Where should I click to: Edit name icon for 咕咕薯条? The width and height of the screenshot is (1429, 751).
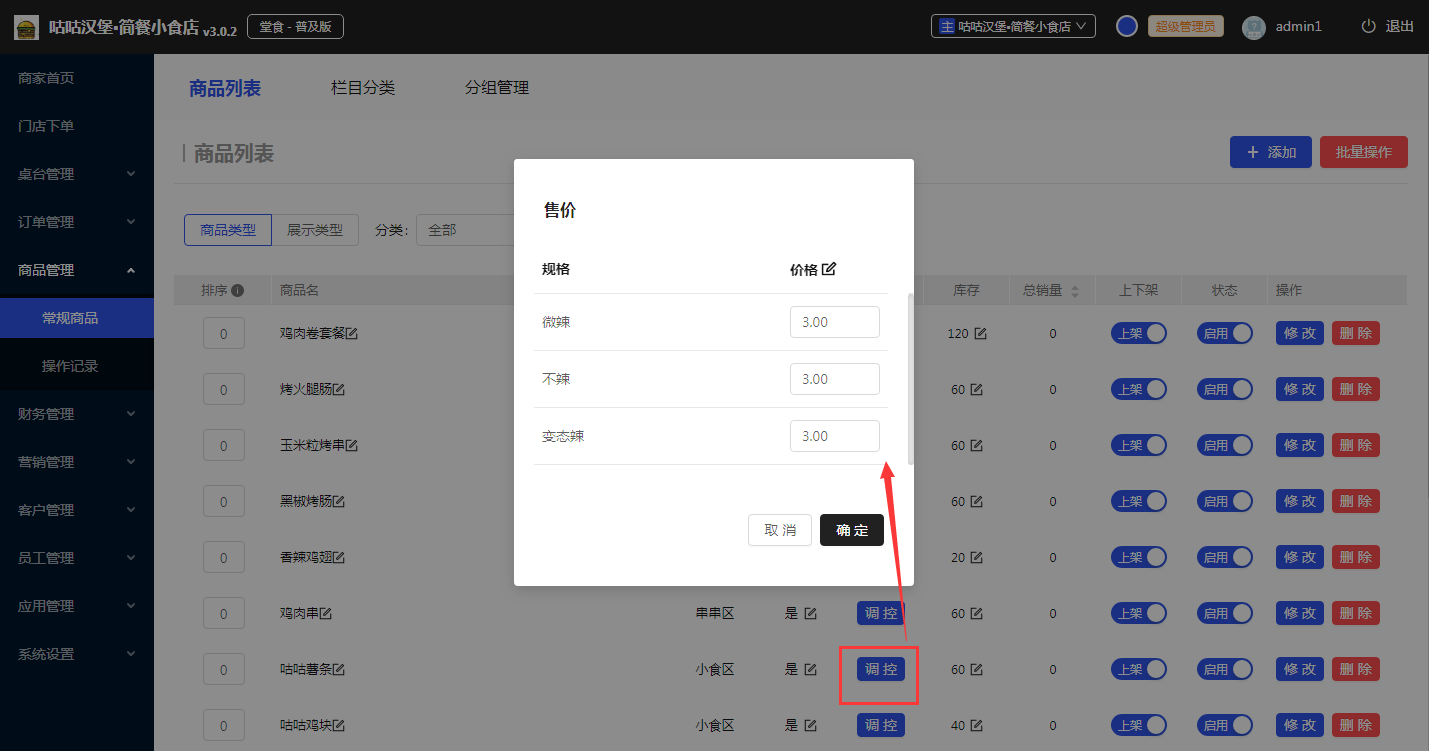click(x=338, y=669)
